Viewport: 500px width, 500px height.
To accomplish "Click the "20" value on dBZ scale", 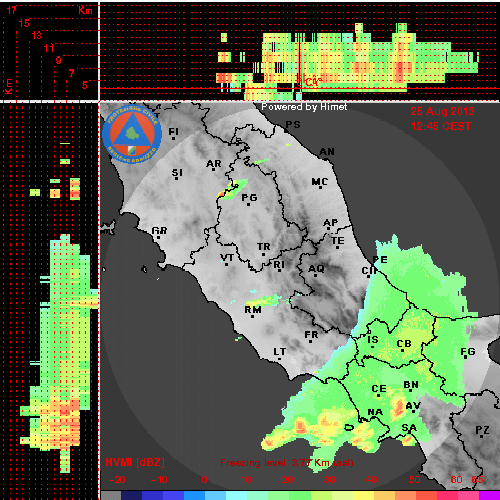I will coord(288,480).
